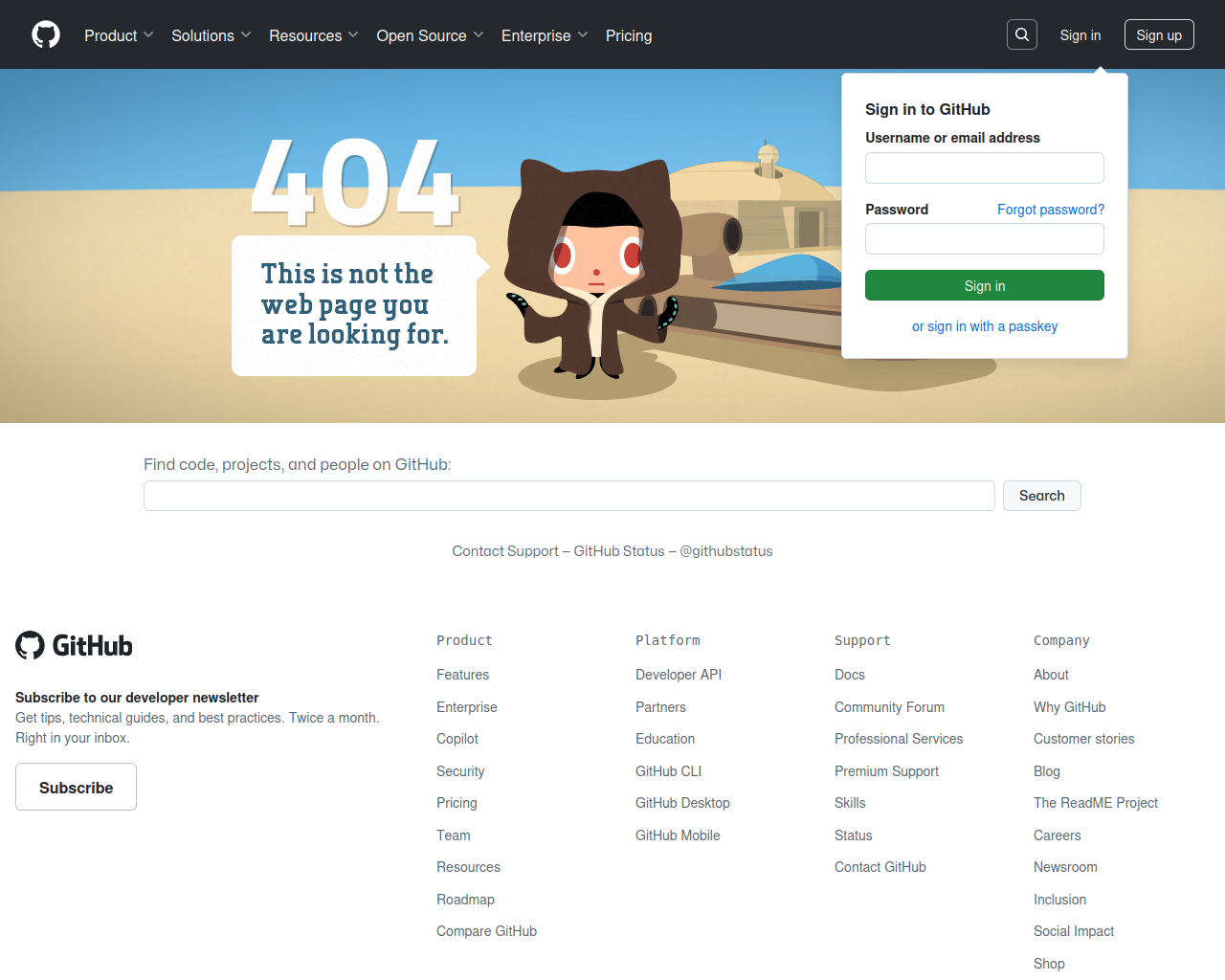Click the Sign up button

(x=1159, y=34)
